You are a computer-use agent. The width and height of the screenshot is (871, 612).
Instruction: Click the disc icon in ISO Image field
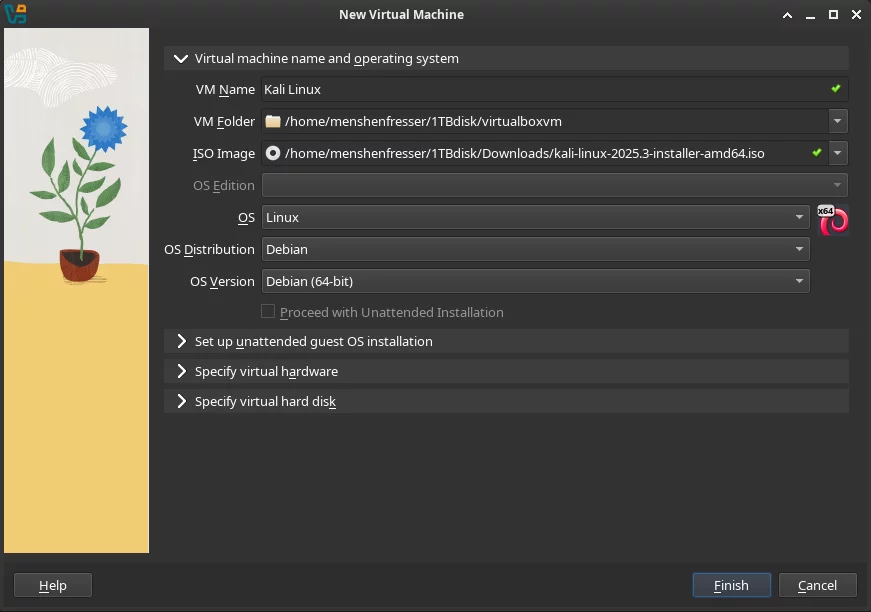pyautogui.click(x=273, y=154)
